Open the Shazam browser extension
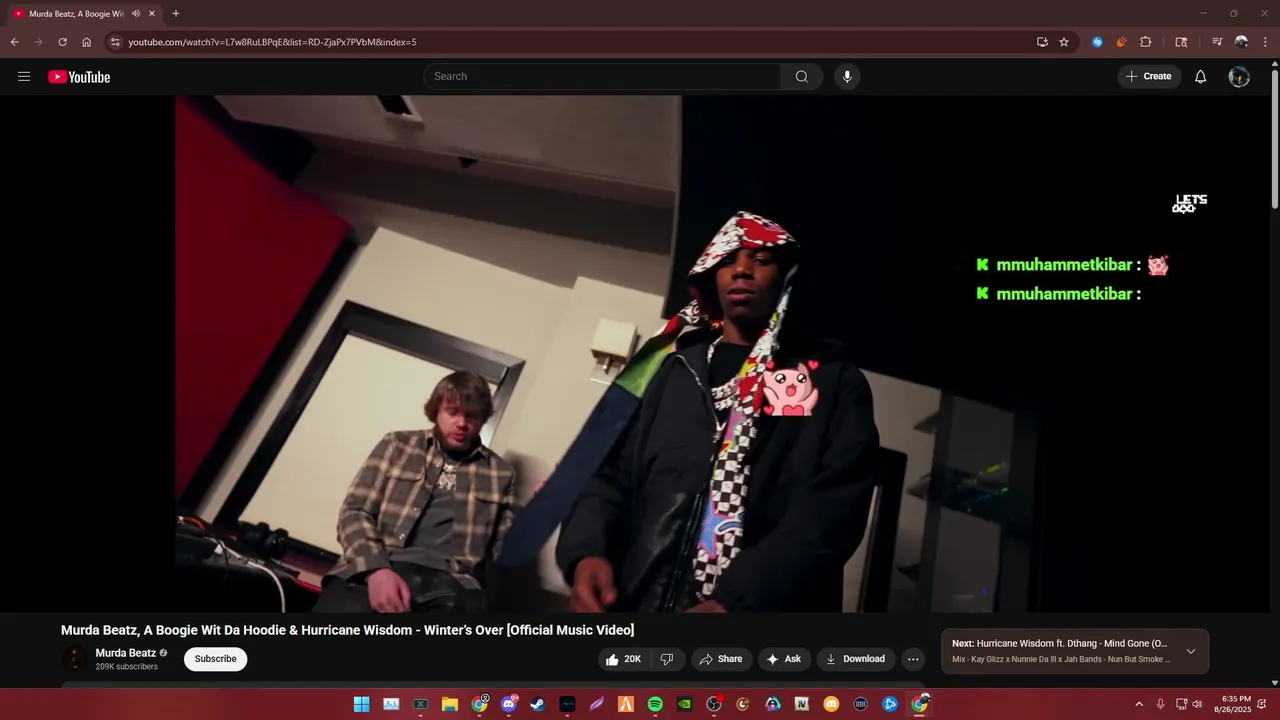 click(1097, 42)
